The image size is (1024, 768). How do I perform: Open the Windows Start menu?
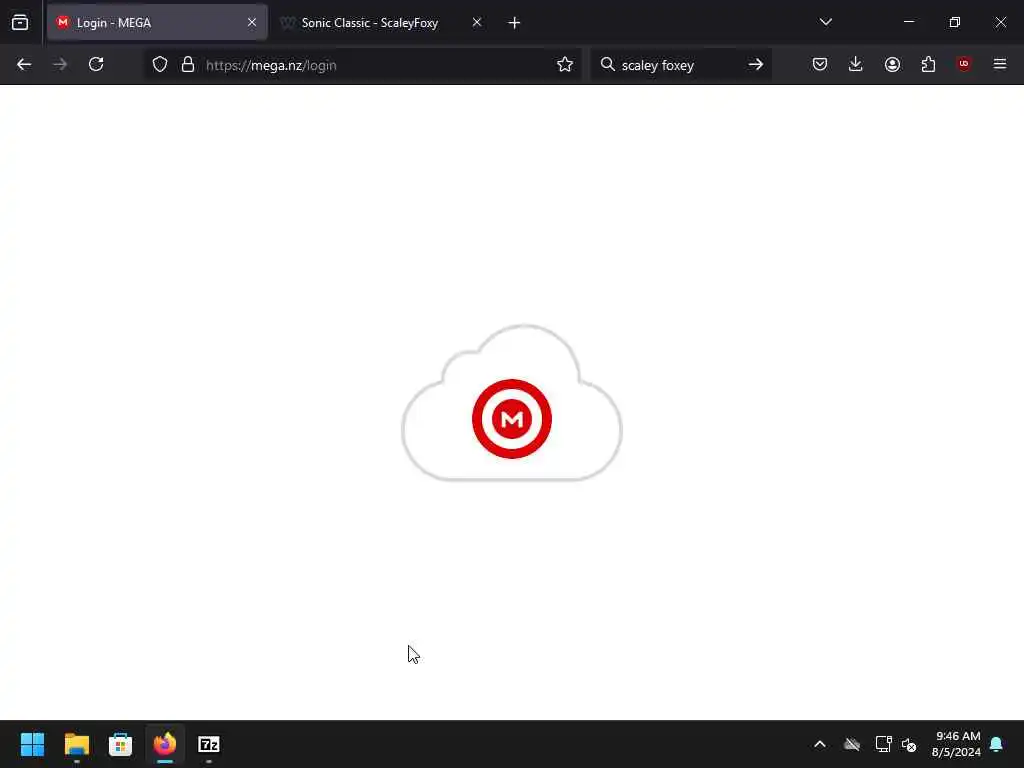[32, 744]
